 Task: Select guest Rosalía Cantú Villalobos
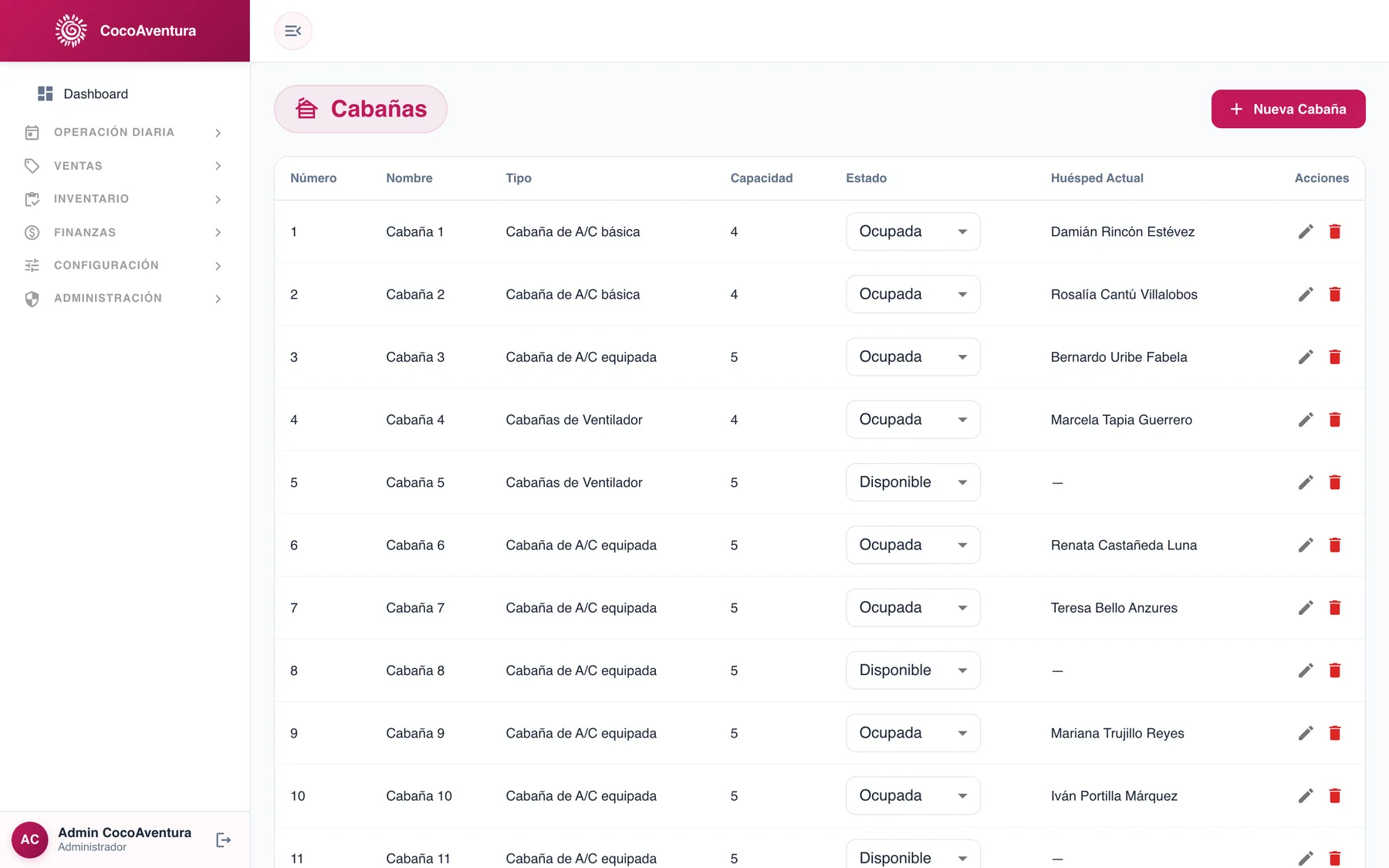coord(1124,294)
